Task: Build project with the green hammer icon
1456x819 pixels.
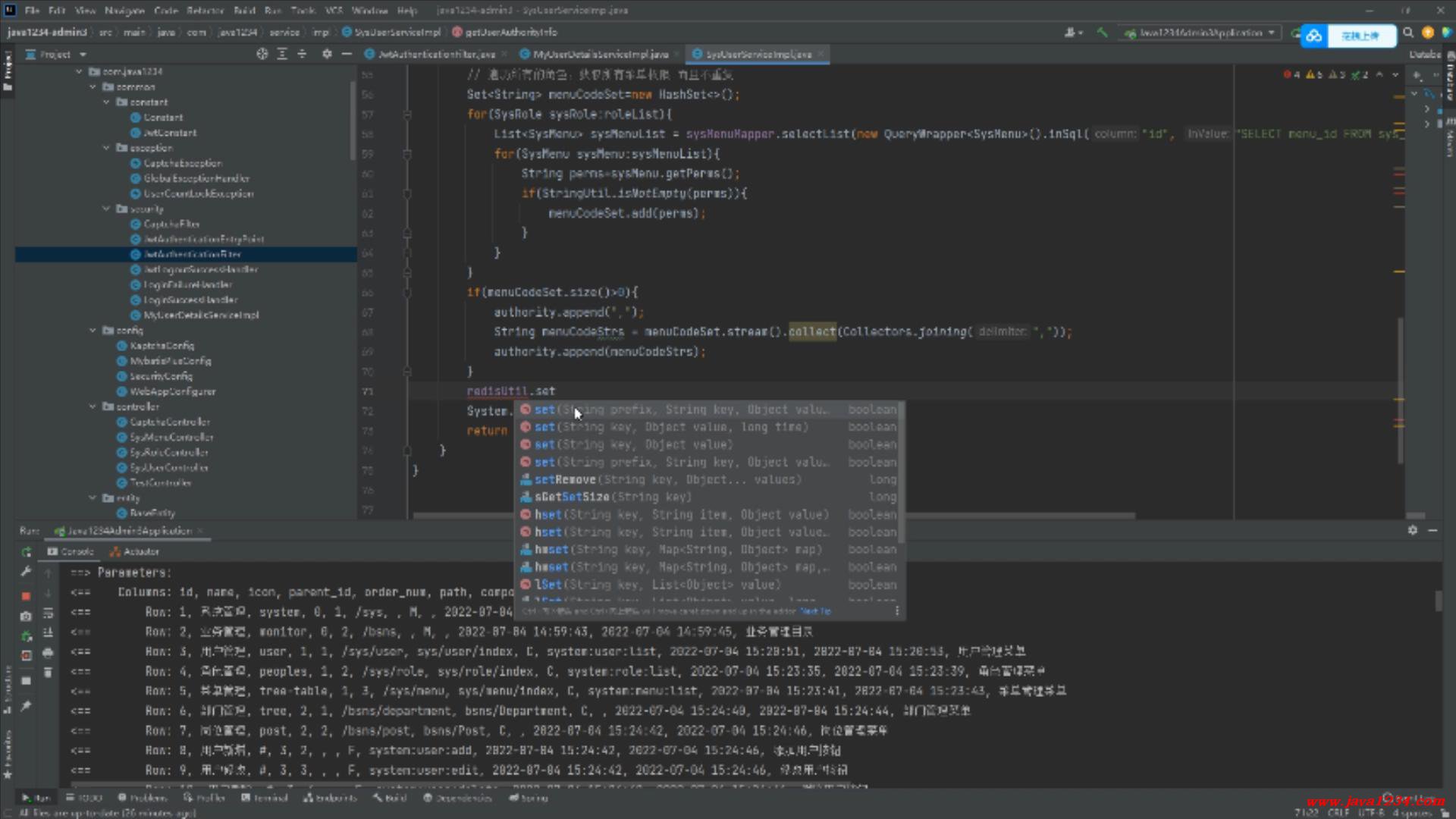Action: click(x=1103, y=33)
